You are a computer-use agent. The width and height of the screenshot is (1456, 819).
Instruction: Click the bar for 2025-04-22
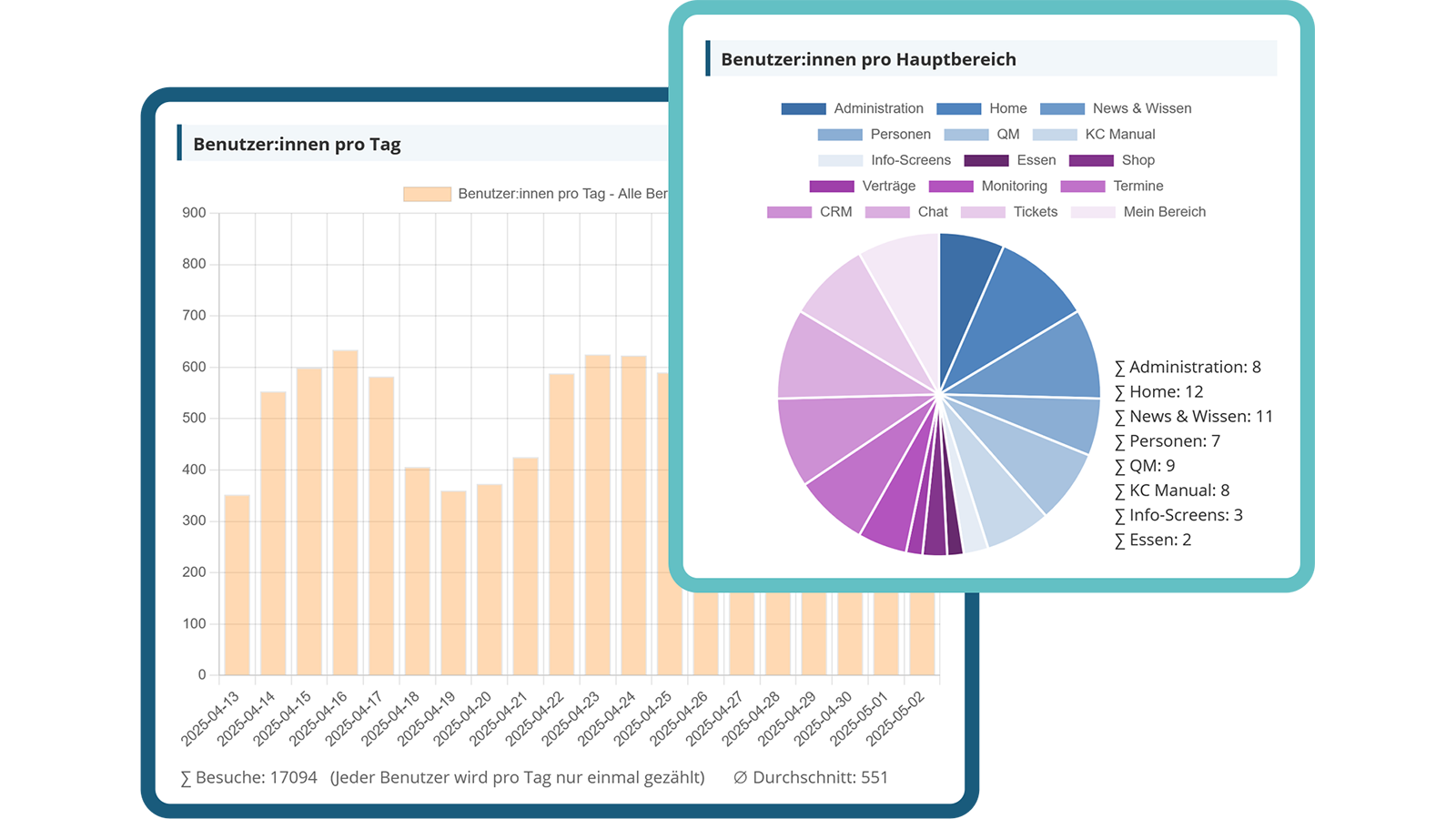click(x=561, y=524)
